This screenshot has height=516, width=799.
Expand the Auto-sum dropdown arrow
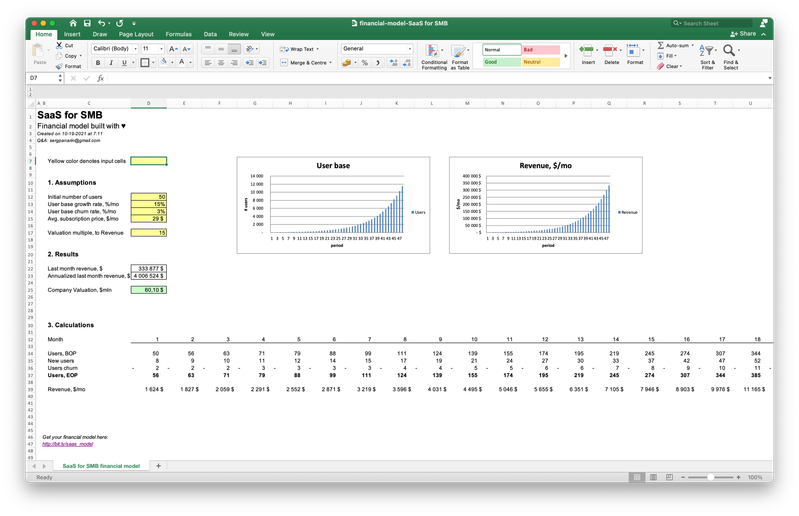pyautogui.click(x=694, y=45)
